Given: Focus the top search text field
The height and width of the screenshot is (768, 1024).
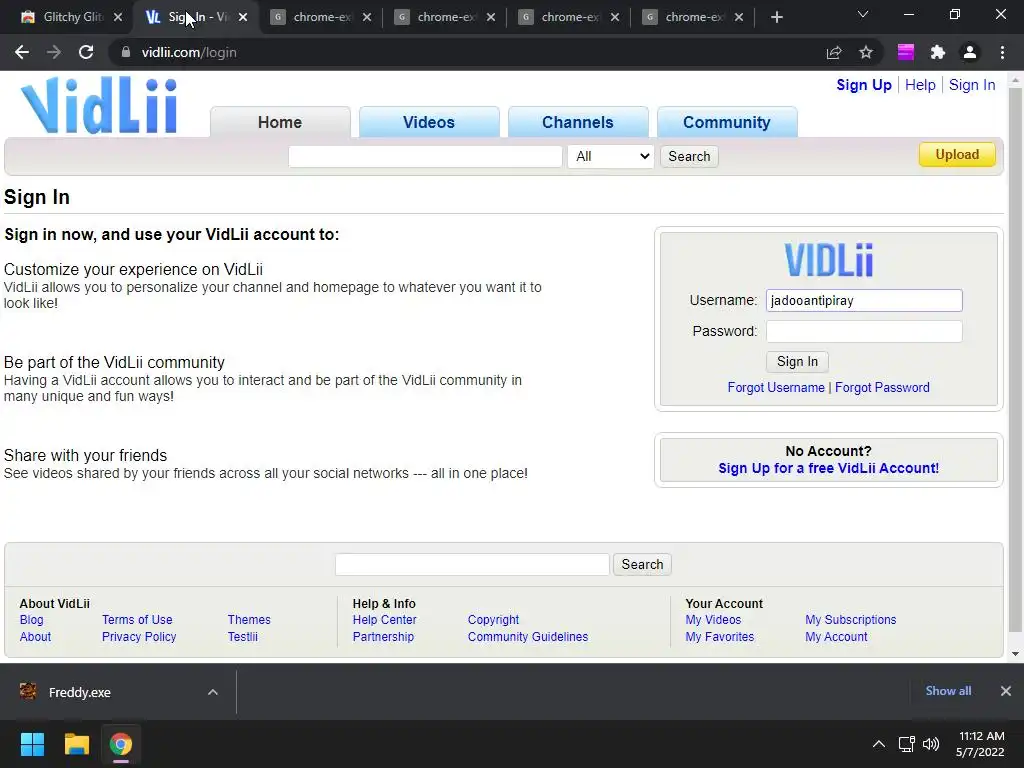Looking at the screenshot, I should pos(425,156).
